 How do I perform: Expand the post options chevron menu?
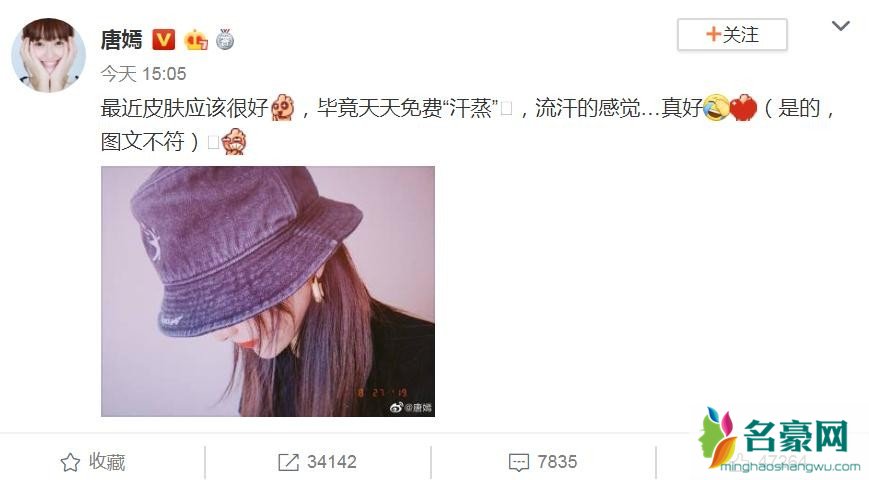(x=840, y=25)
